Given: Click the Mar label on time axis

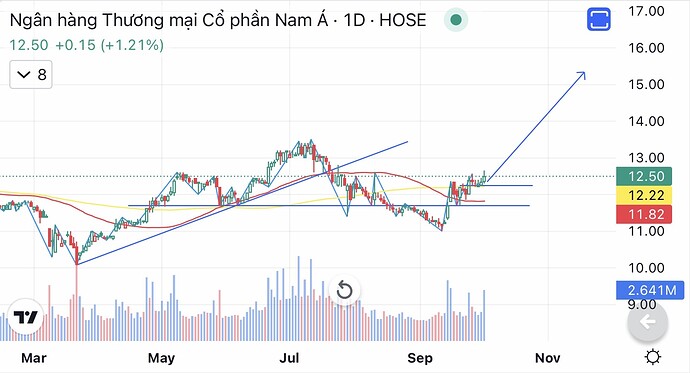Looking at the screenshot, I should 33,358.
